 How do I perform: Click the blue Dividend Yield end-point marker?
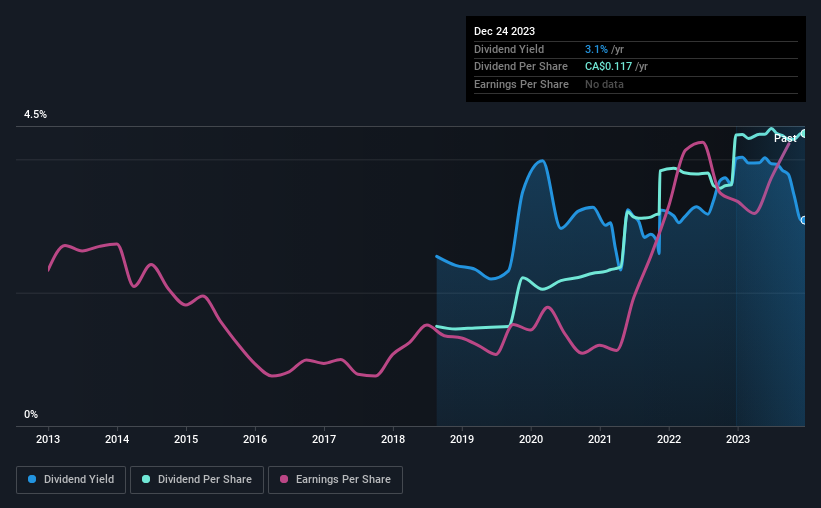(804, 220)
